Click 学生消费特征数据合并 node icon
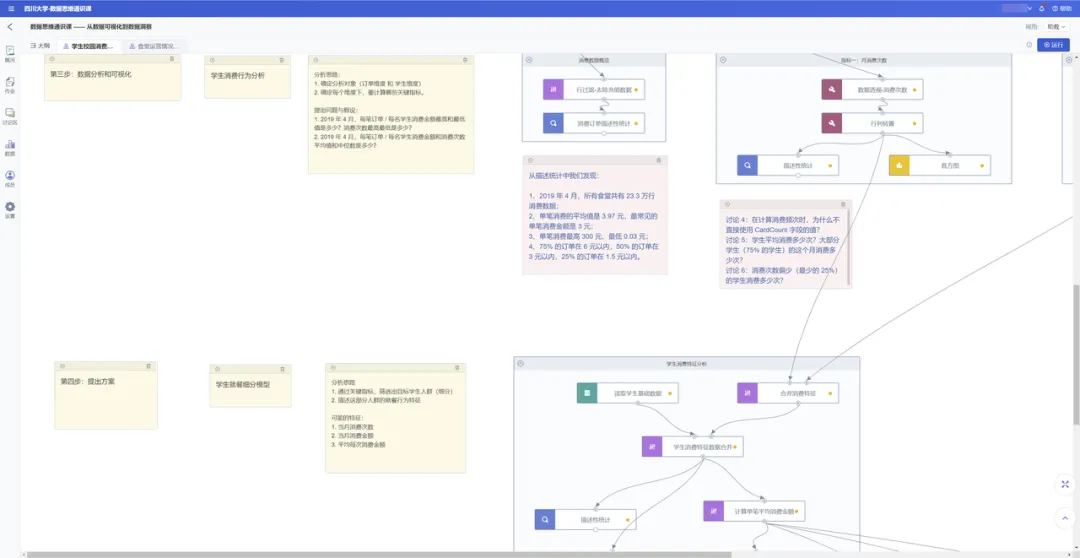 pos(652,446)
